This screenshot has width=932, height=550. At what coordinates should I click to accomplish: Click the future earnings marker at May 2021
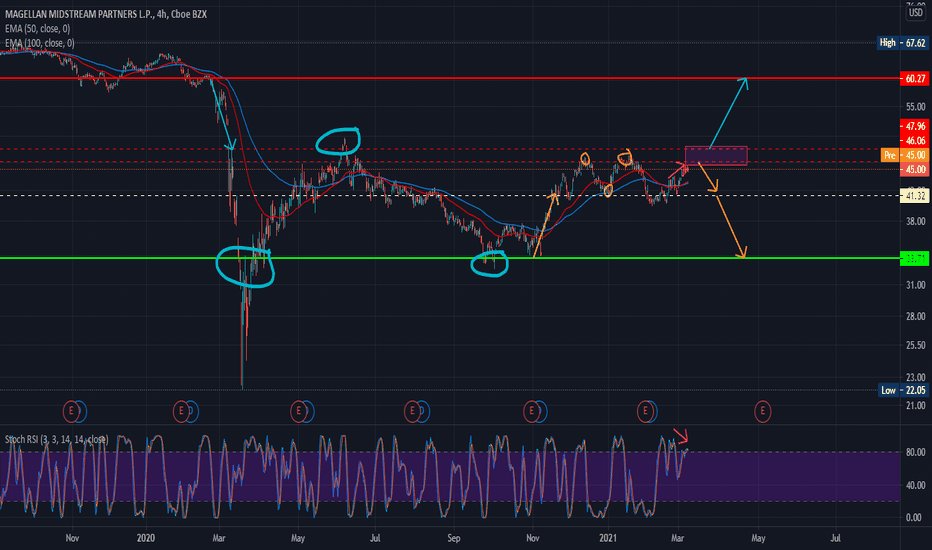(x=763, y=411)
